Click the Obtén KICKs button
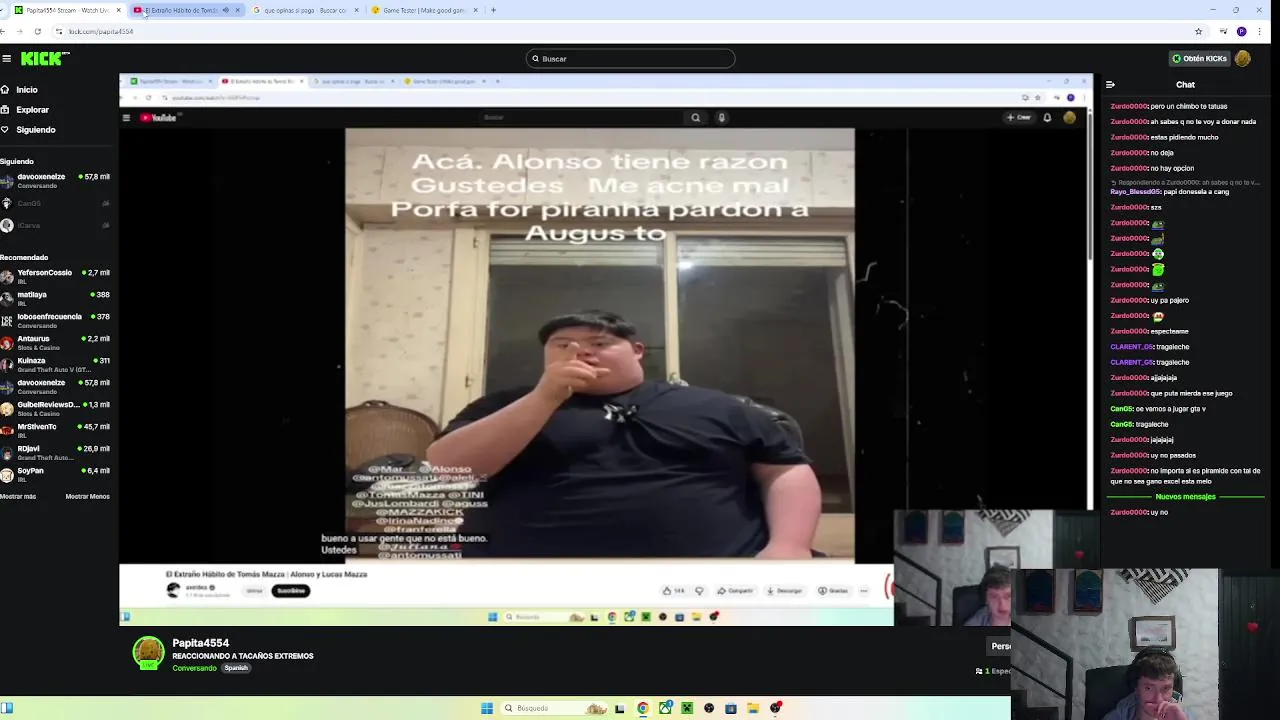1280x720 pixels. 1199,59
